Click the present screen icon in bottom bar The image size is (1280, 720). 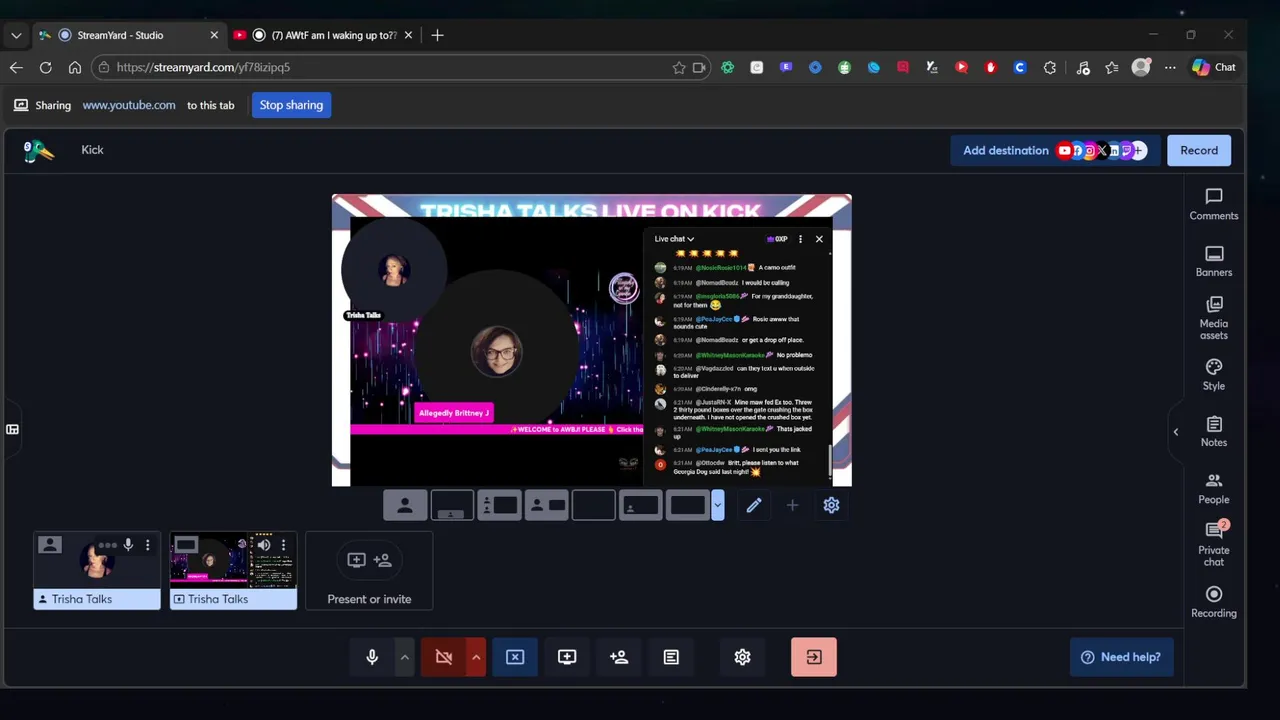click(x=567, y=657)
